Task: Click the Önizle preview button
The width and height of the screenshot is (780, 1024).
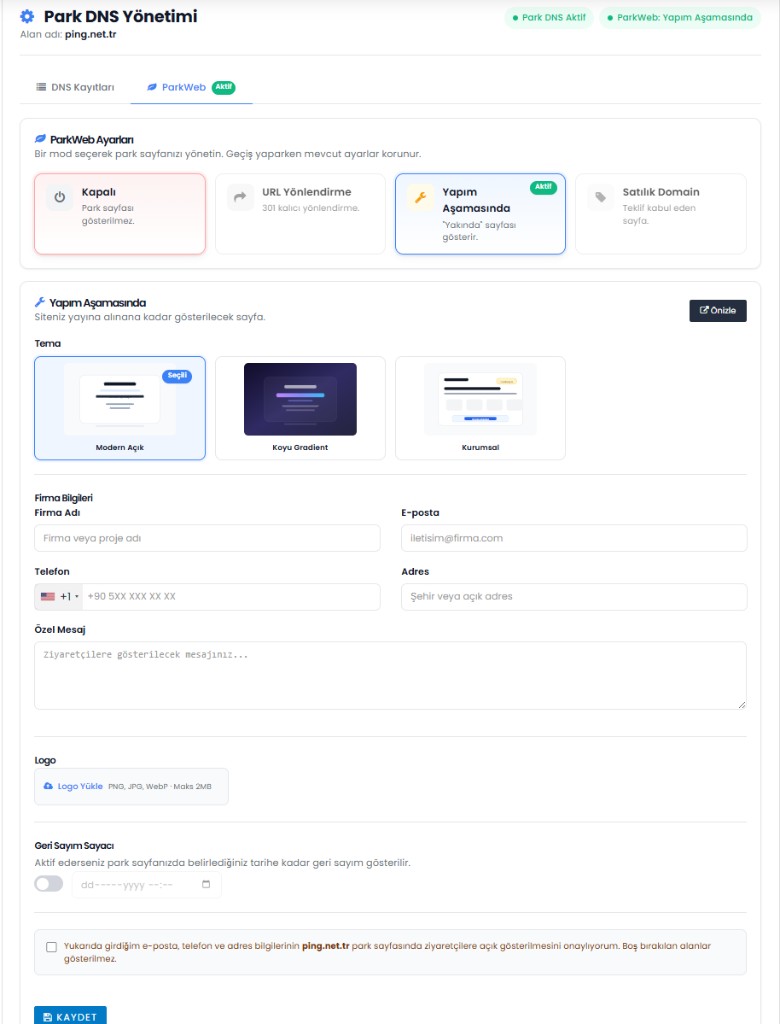Action: (x=718, y=311)
